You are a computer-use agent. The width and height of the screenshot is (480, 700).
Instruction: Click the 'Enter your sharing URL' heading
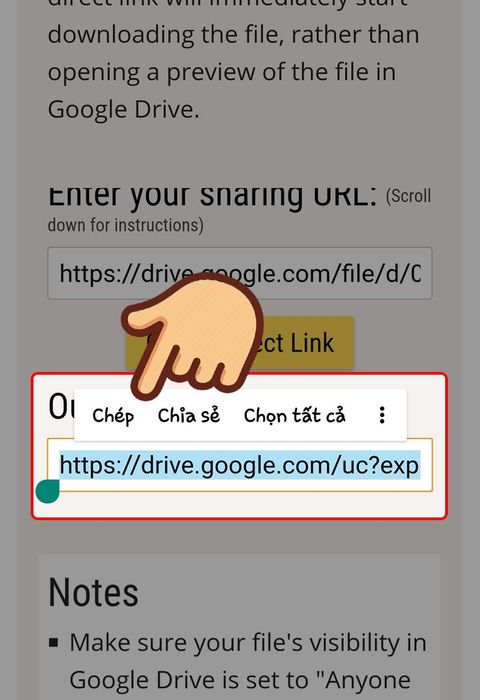(213, 196)
